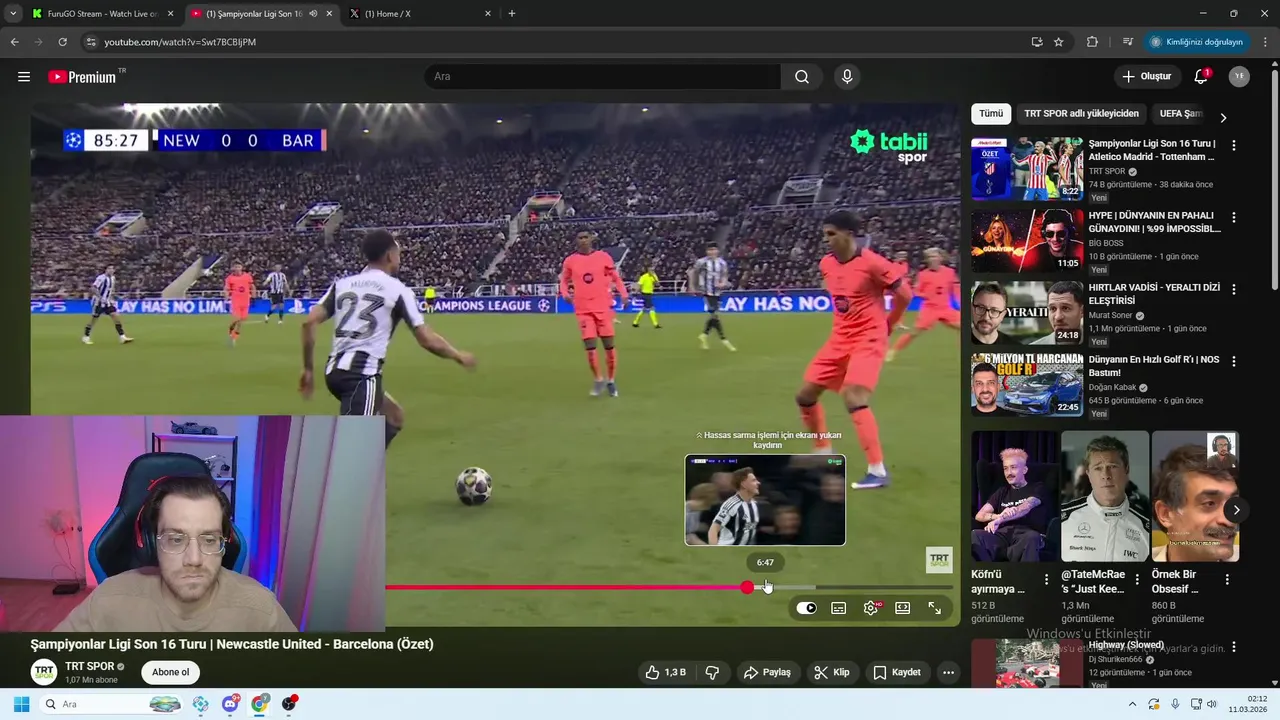This screenshot has width=1280, height=720.
Task: Open options for Dünyanın En Hızlı Golf video
Action: [x=1233, y=361]
